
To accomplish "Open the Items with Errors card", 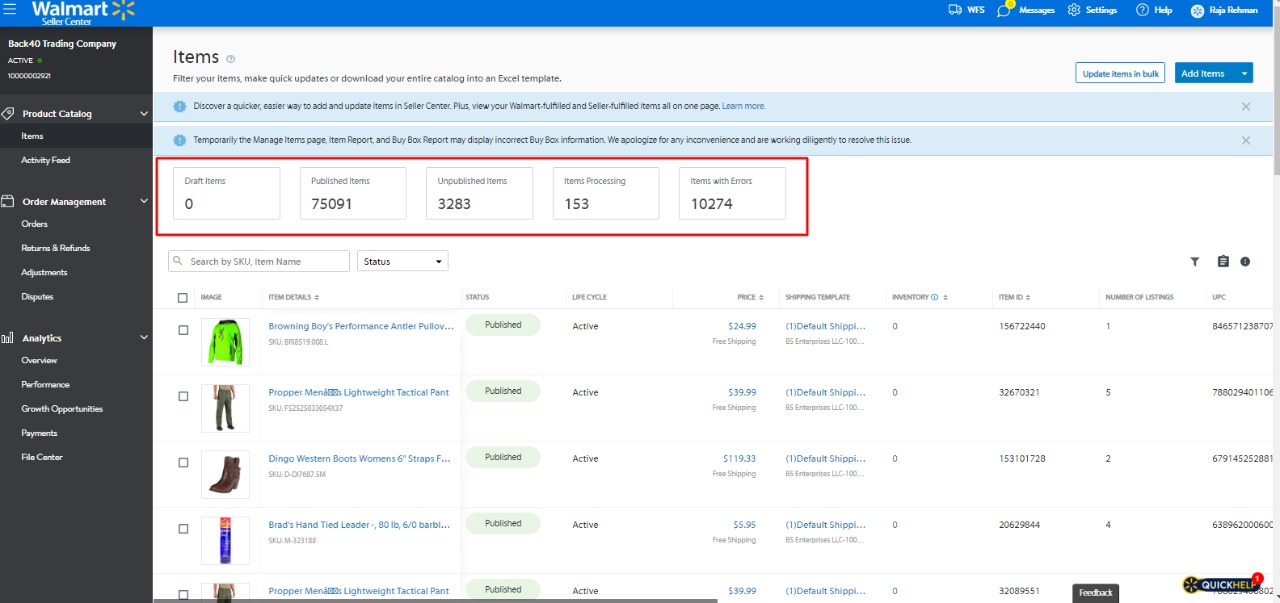I will coord(732,193).
